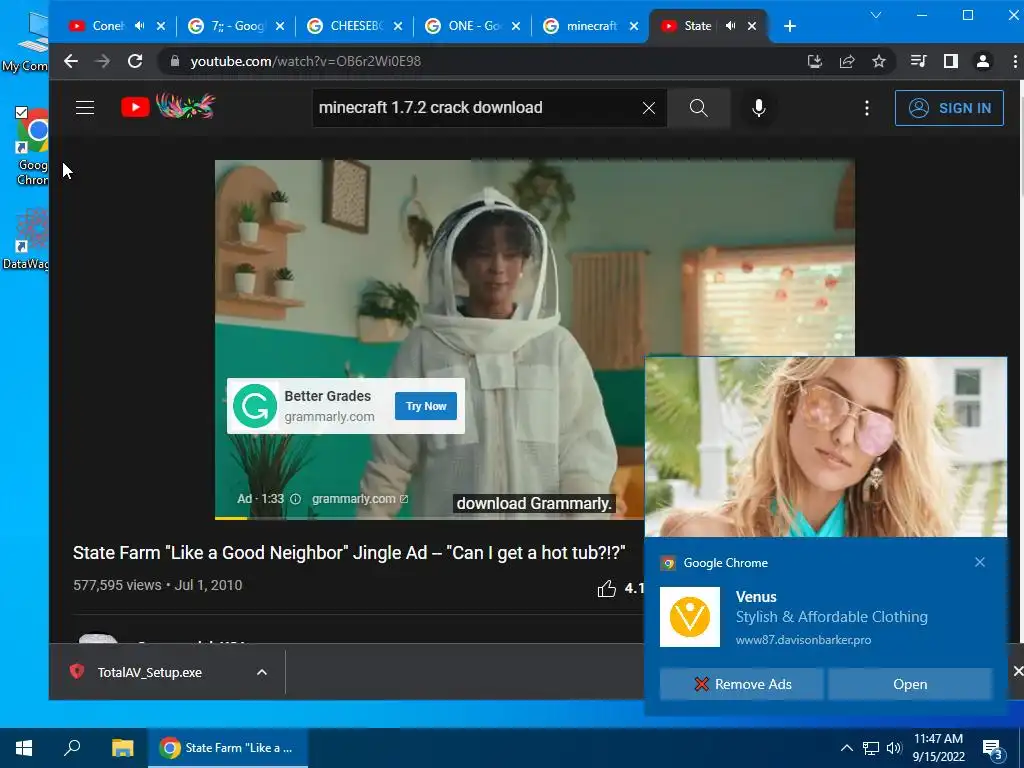This screenshot has height=768, width=1024.
Task: Select the My Computer desktop icon
Action: tap(26, 43)
